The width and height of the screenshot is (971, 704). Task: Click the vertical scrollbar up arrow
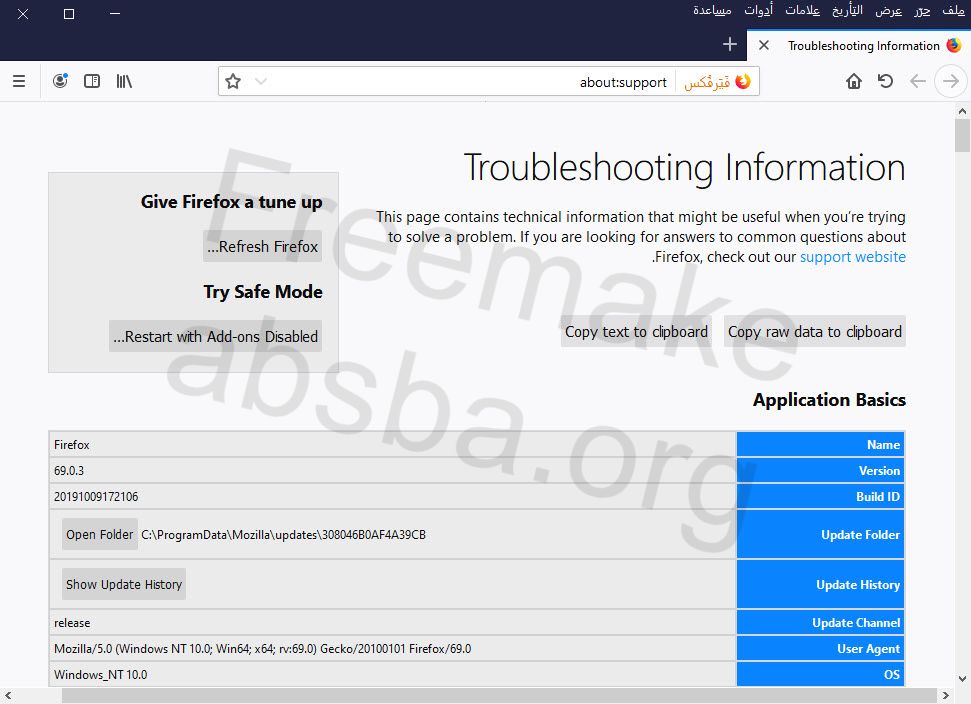click(962, 111)
